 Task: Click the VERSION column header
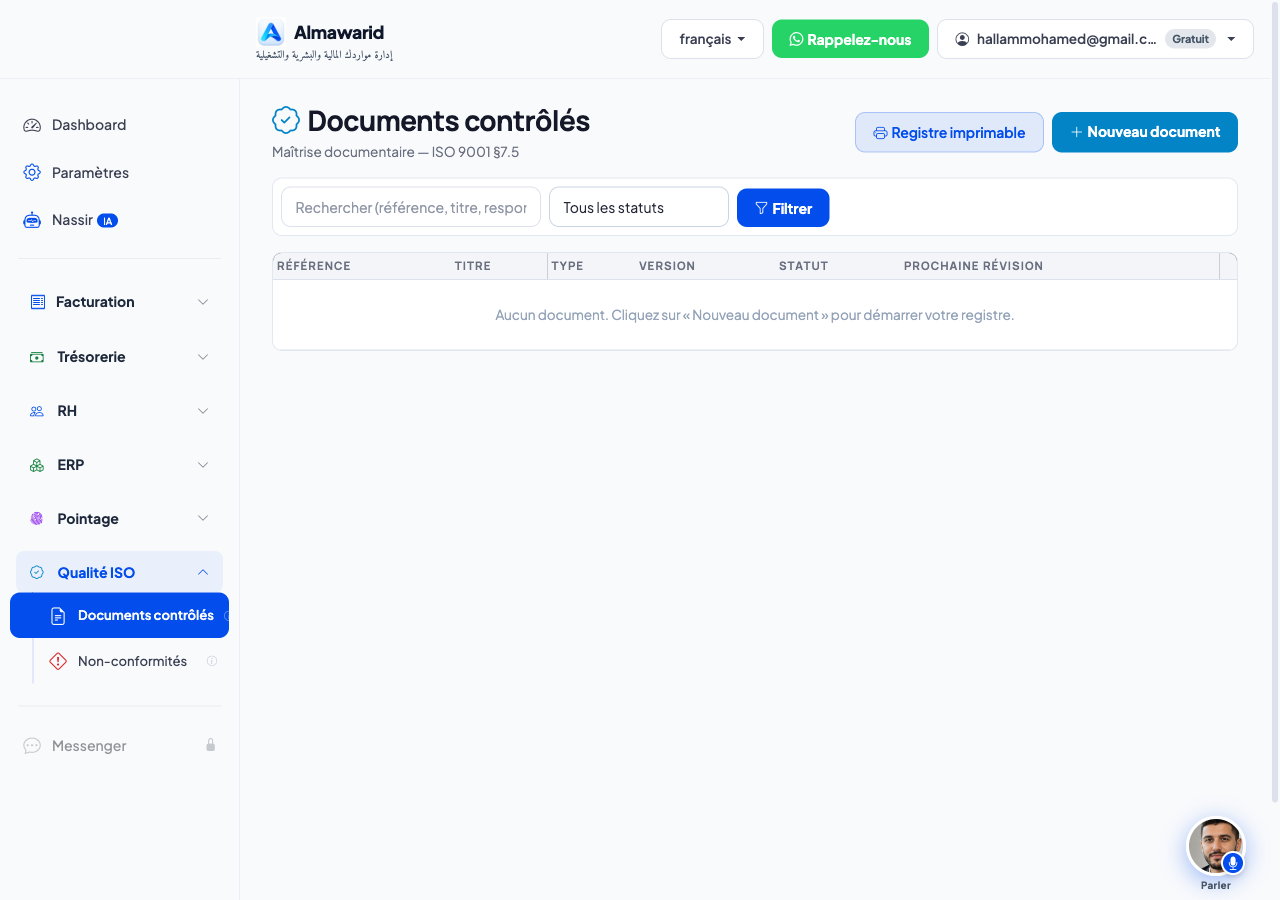point(667,266)
